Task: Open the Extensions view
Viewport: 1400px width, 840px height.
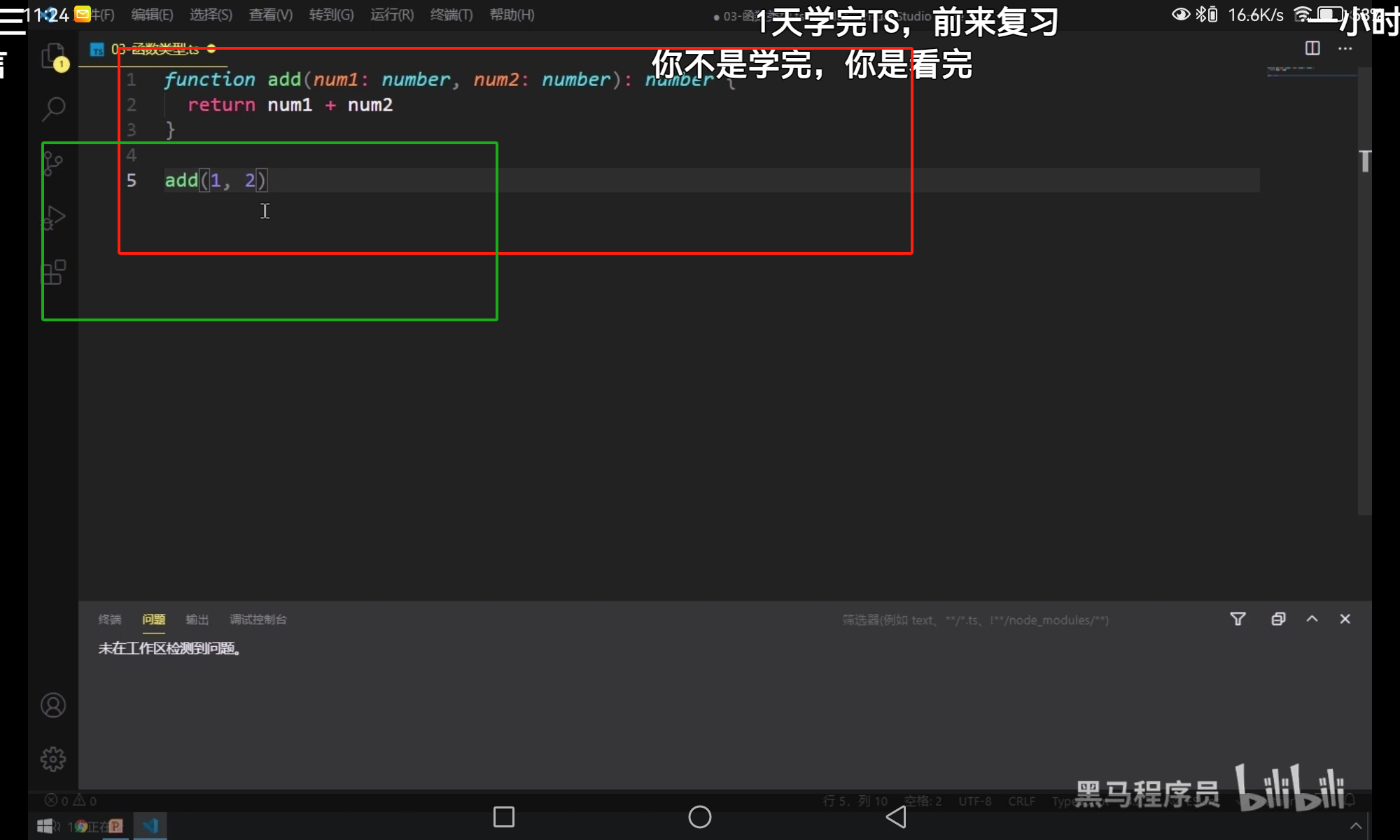Action: pyautogui.click(x=53, y=272)
